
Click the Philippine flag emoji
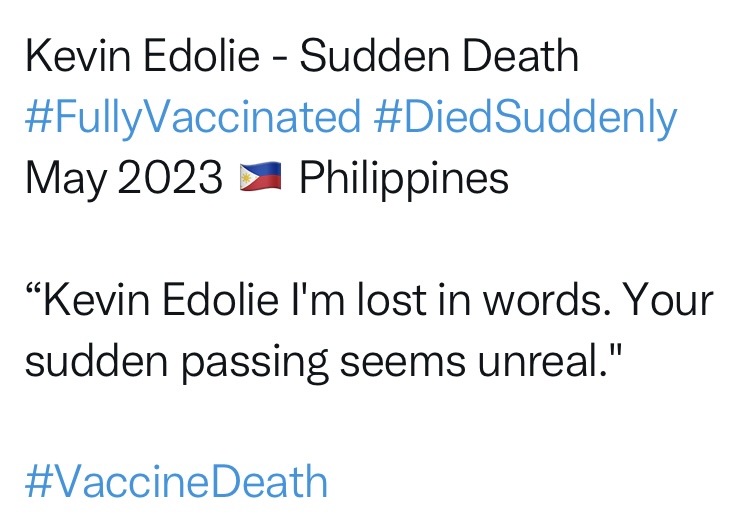[x=261, y=180]
